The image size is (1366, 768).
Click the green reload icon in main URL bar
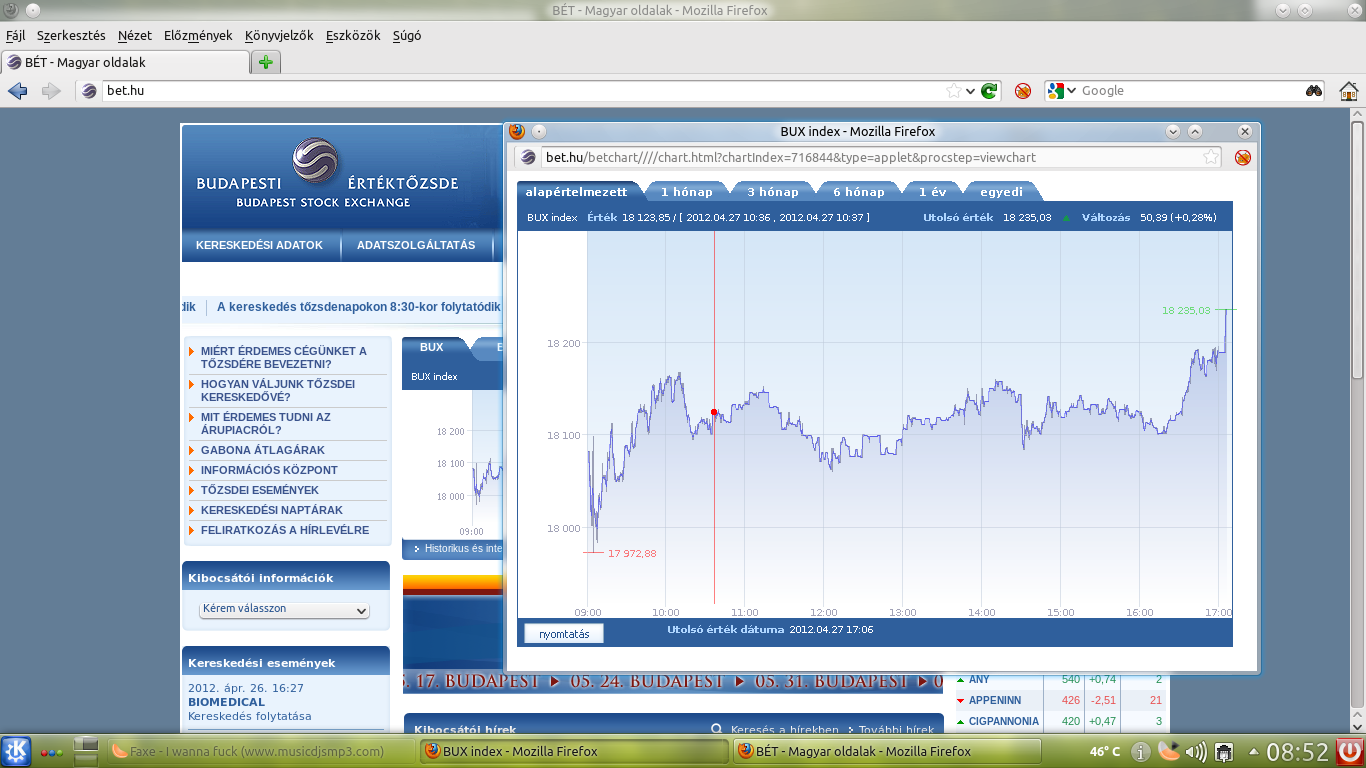pos(989,91)
